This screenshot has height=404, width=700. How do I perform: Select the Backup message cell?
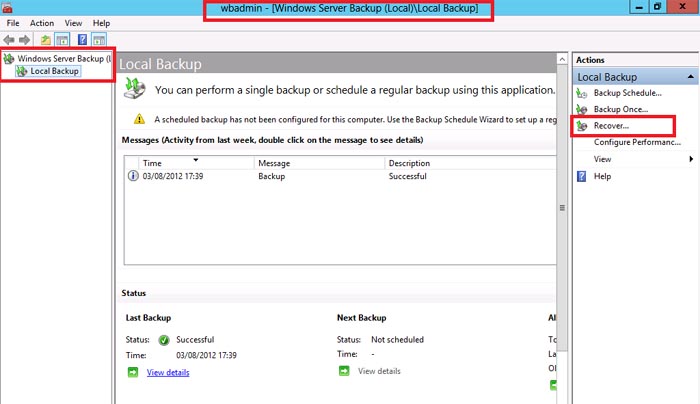(271, 176)
